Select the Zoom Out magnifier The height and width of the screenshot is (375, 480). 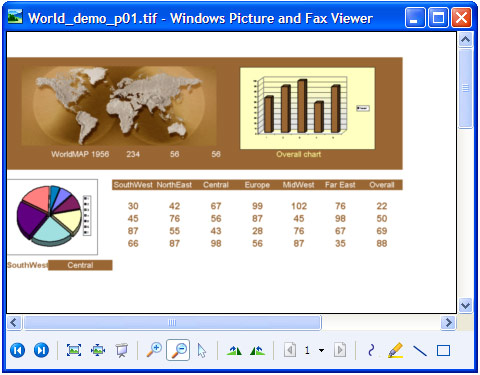(x=178, y=350)
